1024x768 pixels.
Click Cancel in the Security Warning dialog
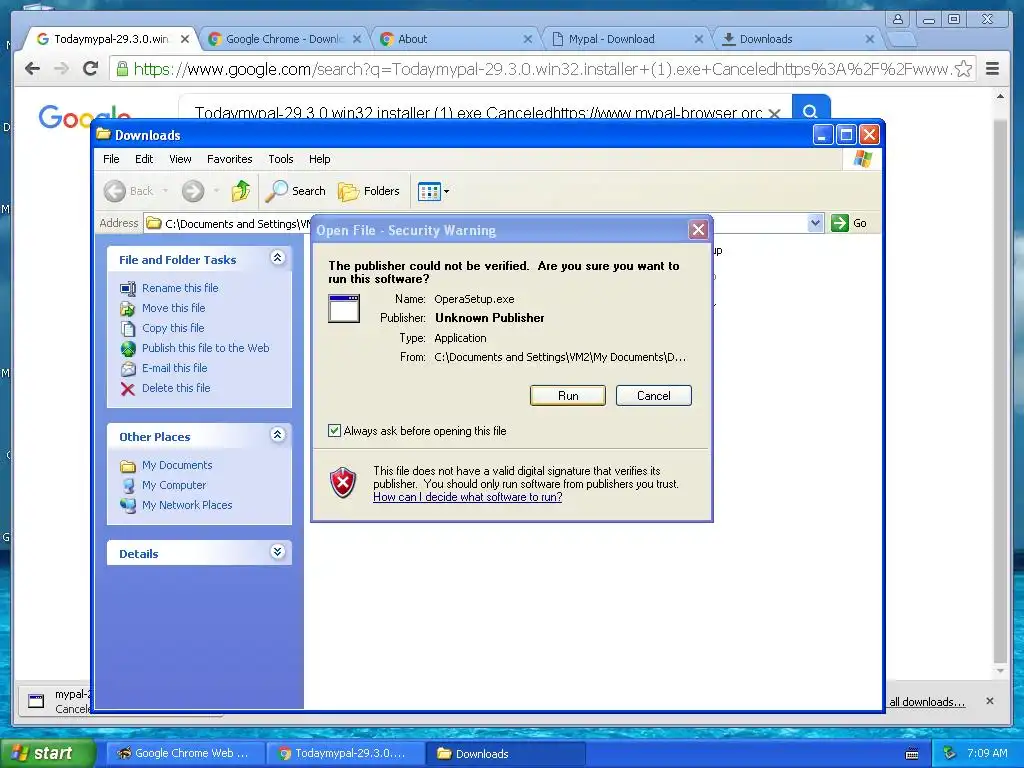tap(653, 396)
